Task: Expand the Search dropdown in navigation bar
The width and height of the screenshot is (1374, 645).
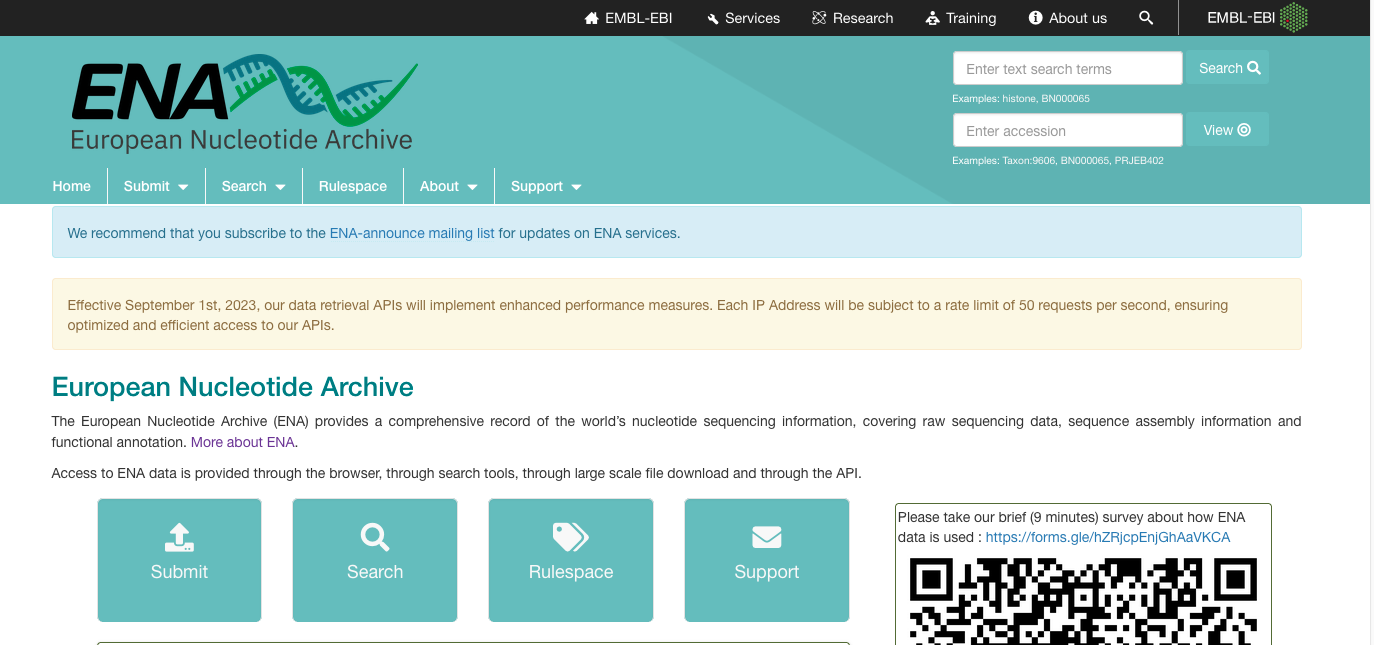Action: 254,186
